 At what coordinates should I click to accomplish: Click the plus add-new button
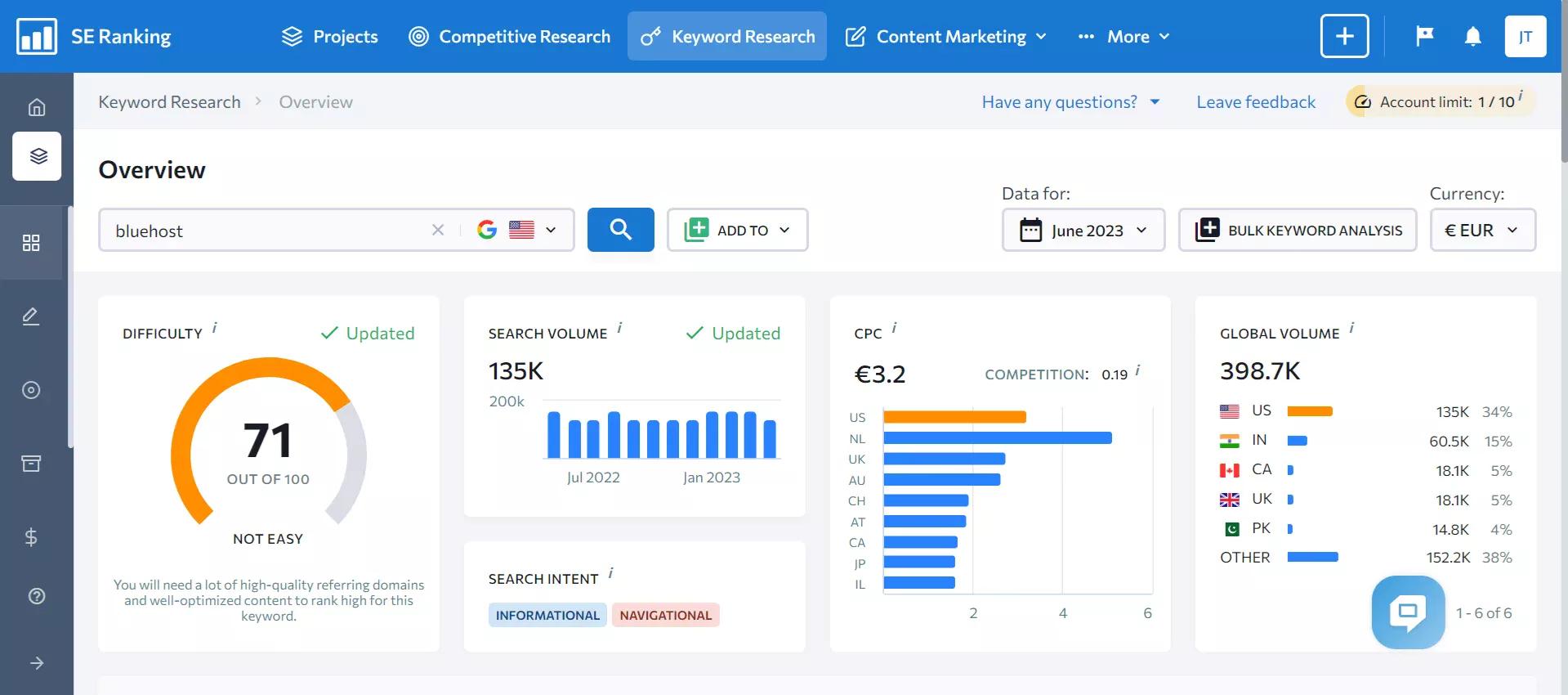tap(1345, 36)
